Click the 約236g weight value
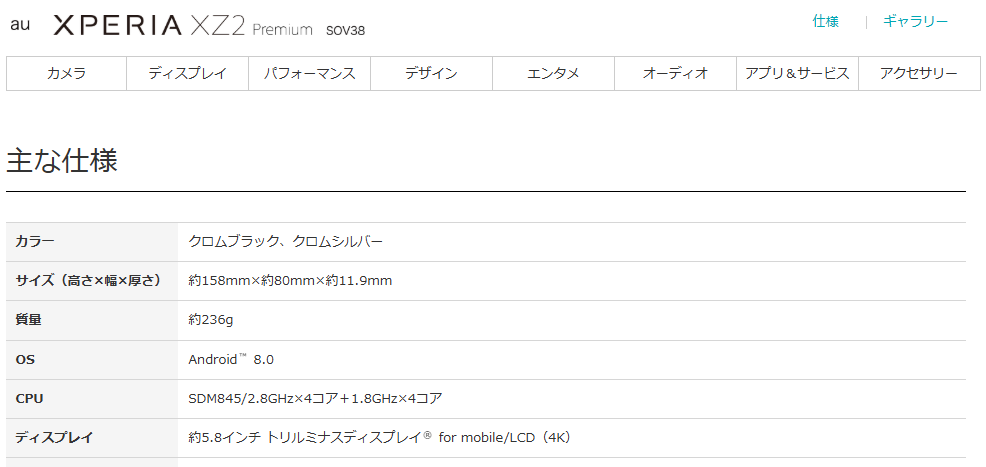The image size is (986, 467). 210,320
